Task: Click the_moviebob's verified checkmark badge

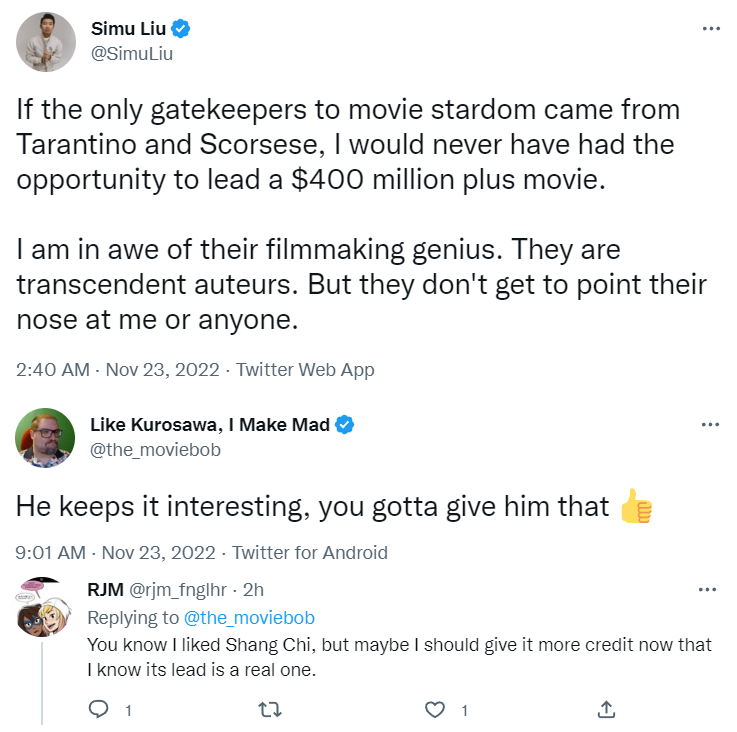Action: tap(345, 425)
